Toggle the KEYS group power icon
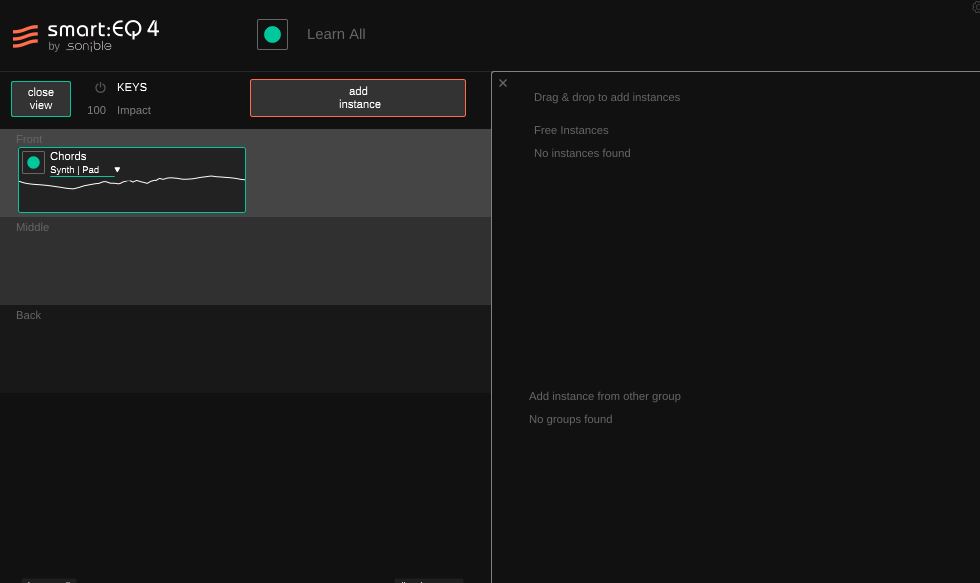Screen dimensions: 980x583 tap(100, 88)
